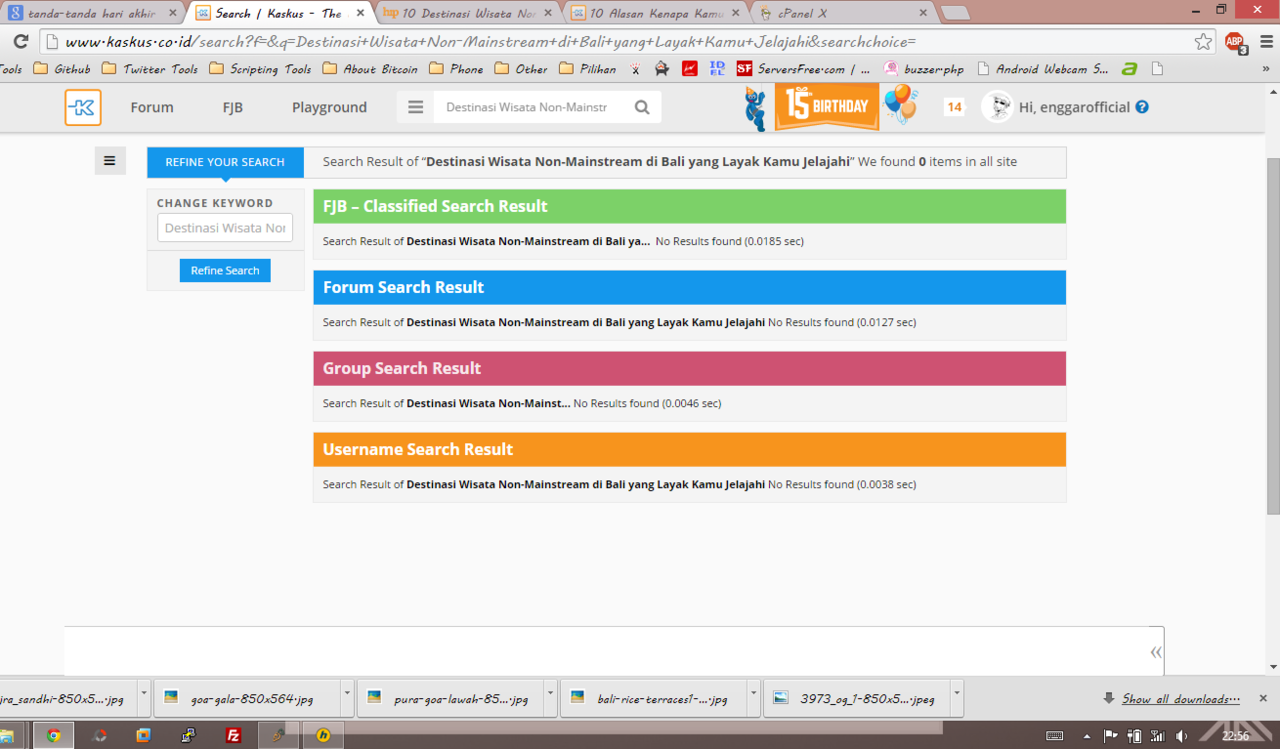Click the volume speaker icon in system tray
Image resolution: width=1280 pixels, height=749 pixels.
1183,736
